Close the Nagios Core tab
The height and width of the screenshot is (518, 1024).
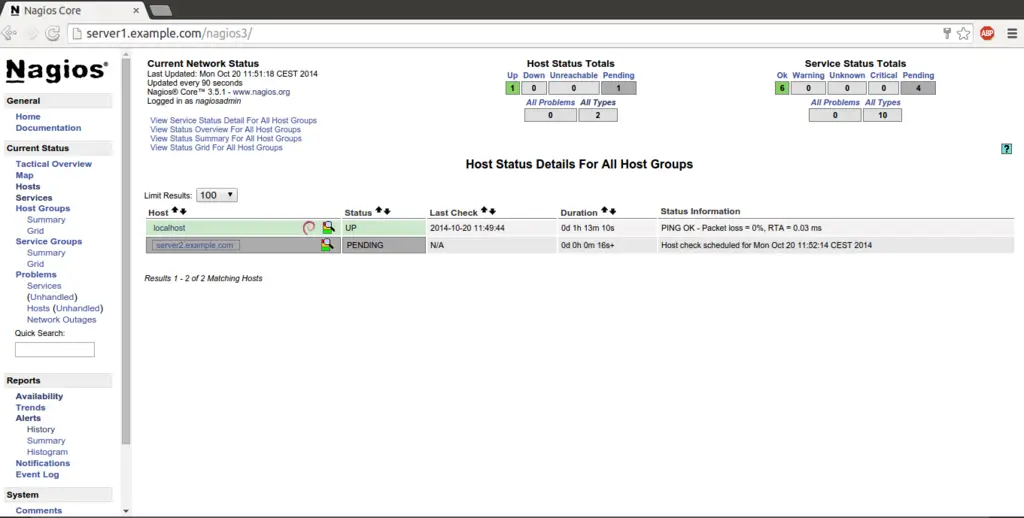coord(136,11)
